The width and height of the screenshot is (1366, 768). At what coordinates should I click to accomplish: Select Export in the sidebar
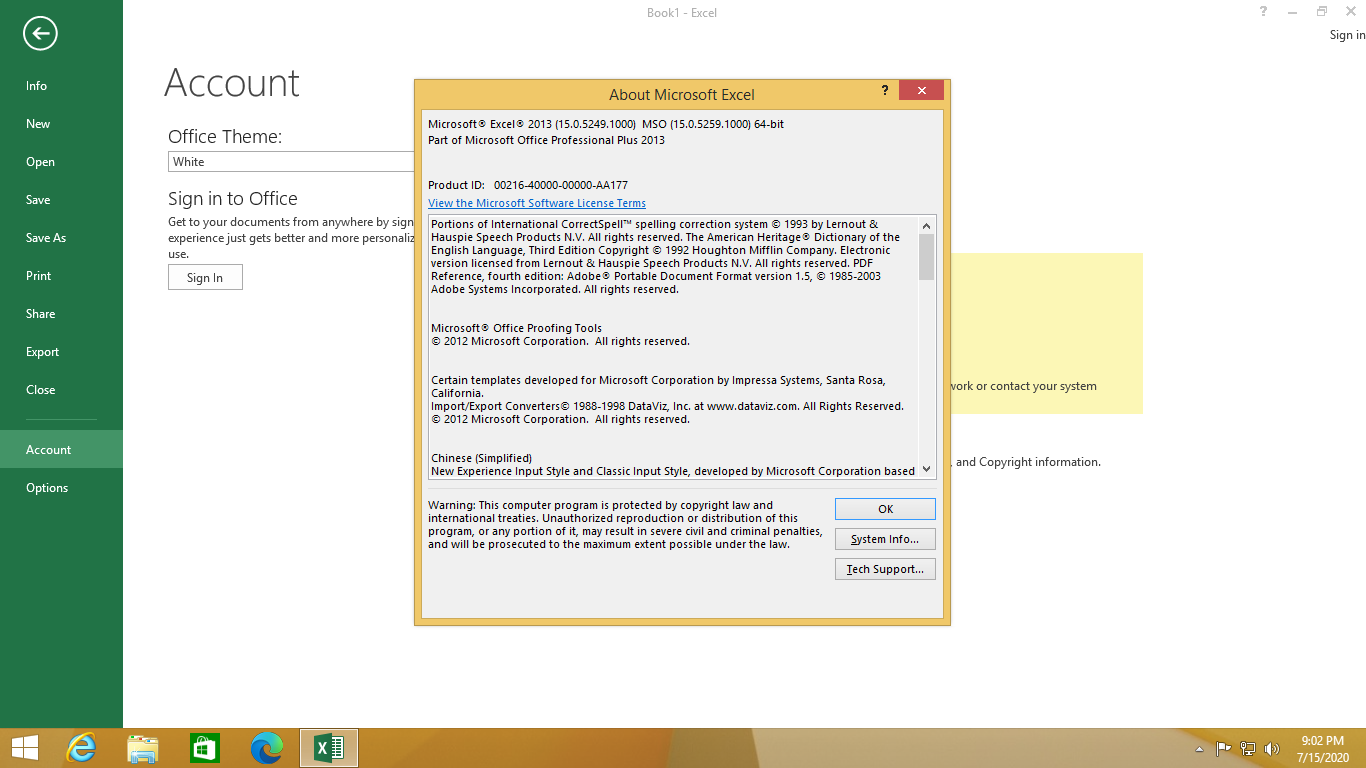pyautogui.click(x=61, y=352)
